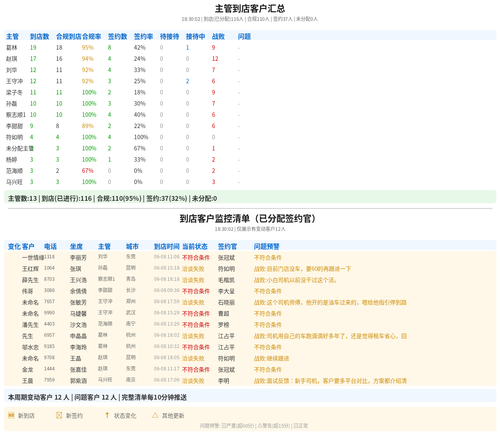Screen dimensions: 500x448
Task: Click the 到店数 value 19 in the top summary row
Action: pos(33,48)
